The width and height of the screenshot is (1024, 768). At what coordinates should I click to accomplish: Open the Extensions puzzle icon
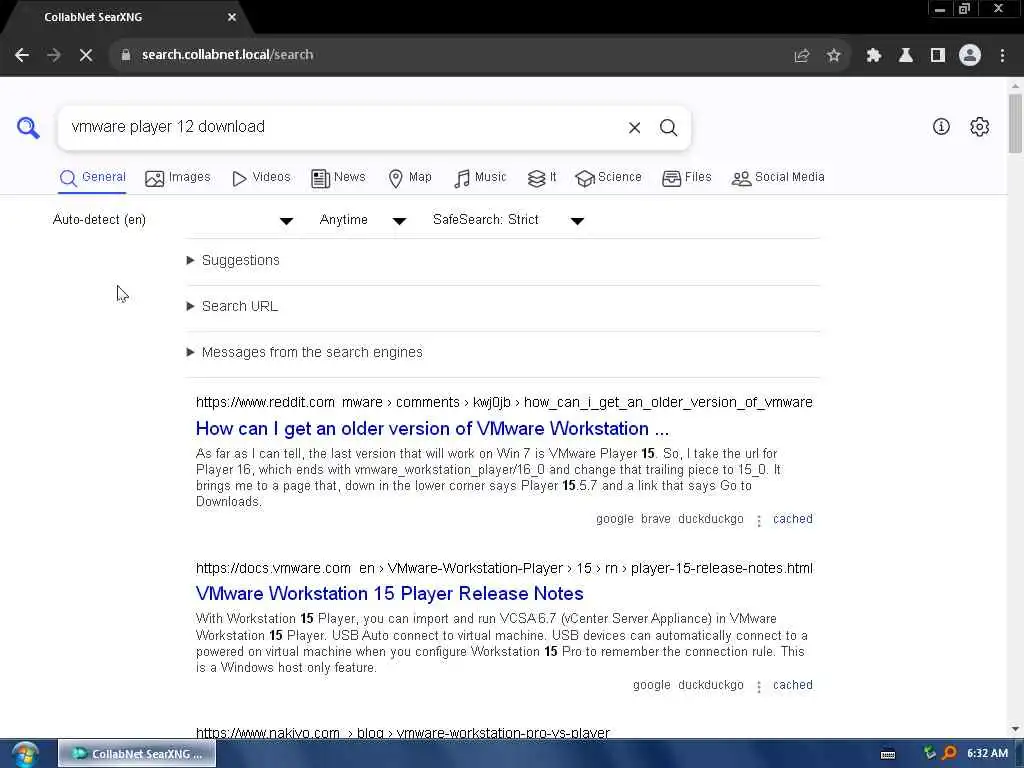(x=874, y=56)
